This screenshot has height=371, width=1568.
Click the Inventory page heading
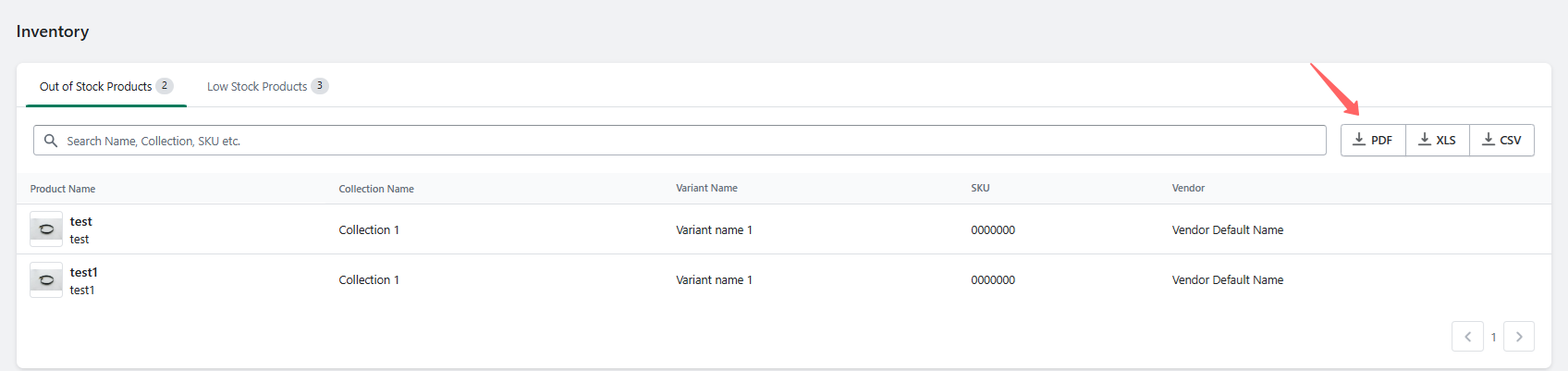coord(53,31)
